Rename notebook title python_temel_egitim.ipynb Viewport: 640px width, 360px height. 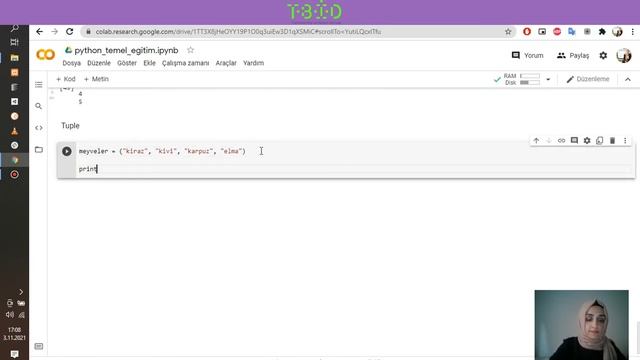tap(126, 50)
